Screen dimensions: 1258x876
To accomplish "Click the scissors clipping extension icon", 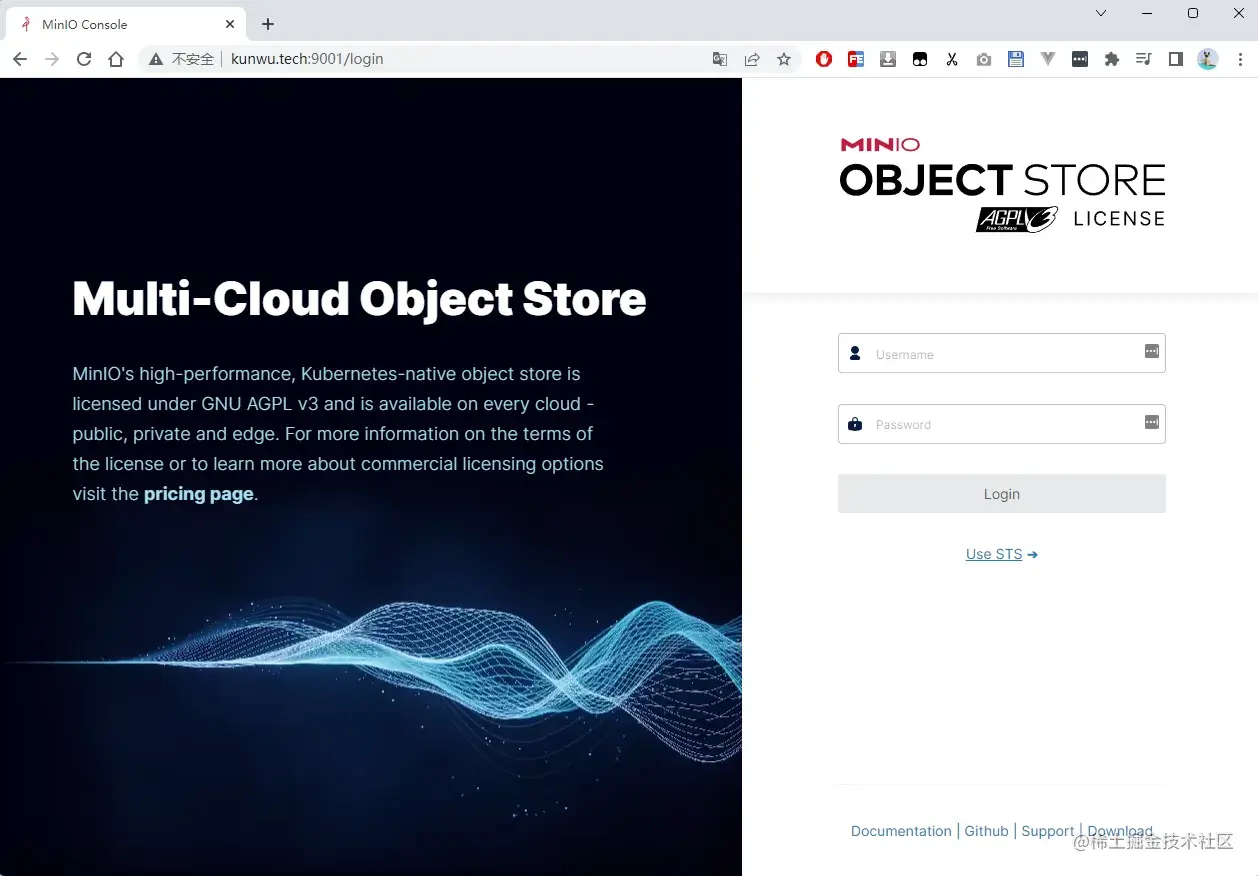I will (x=952, y=59).
